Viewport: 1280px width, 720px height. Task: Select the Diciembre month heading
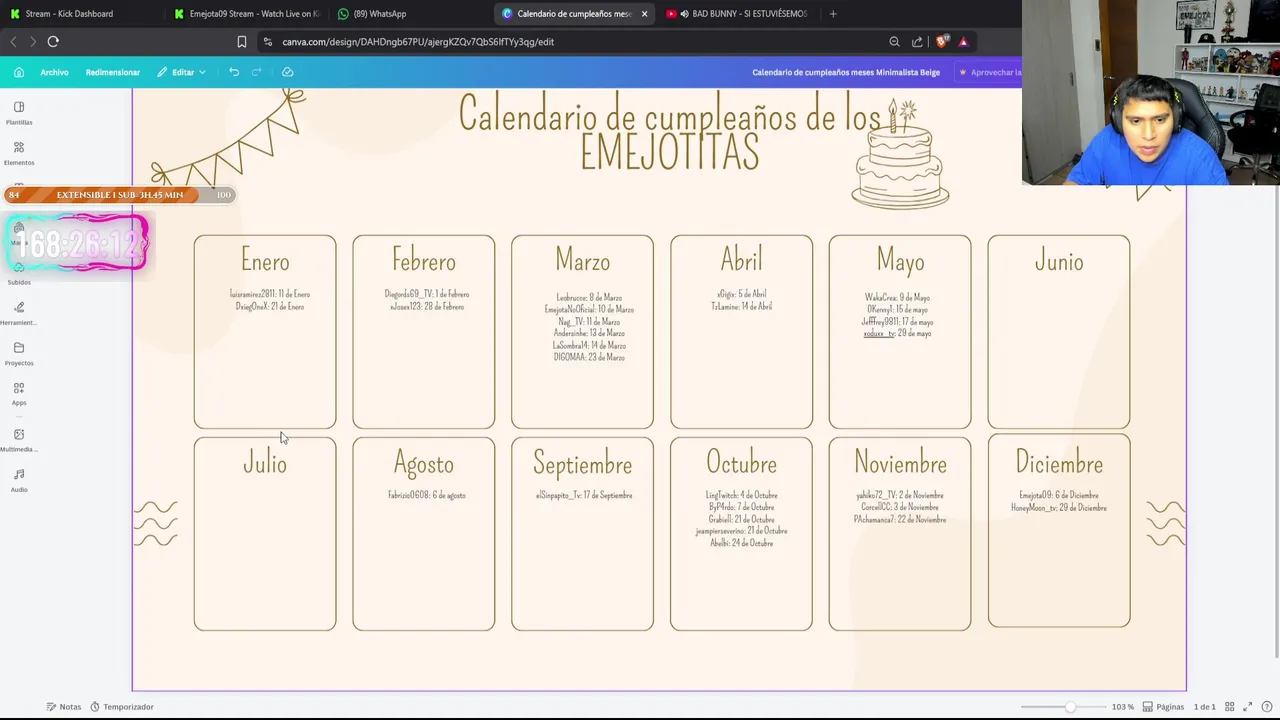click(1059, 463)
